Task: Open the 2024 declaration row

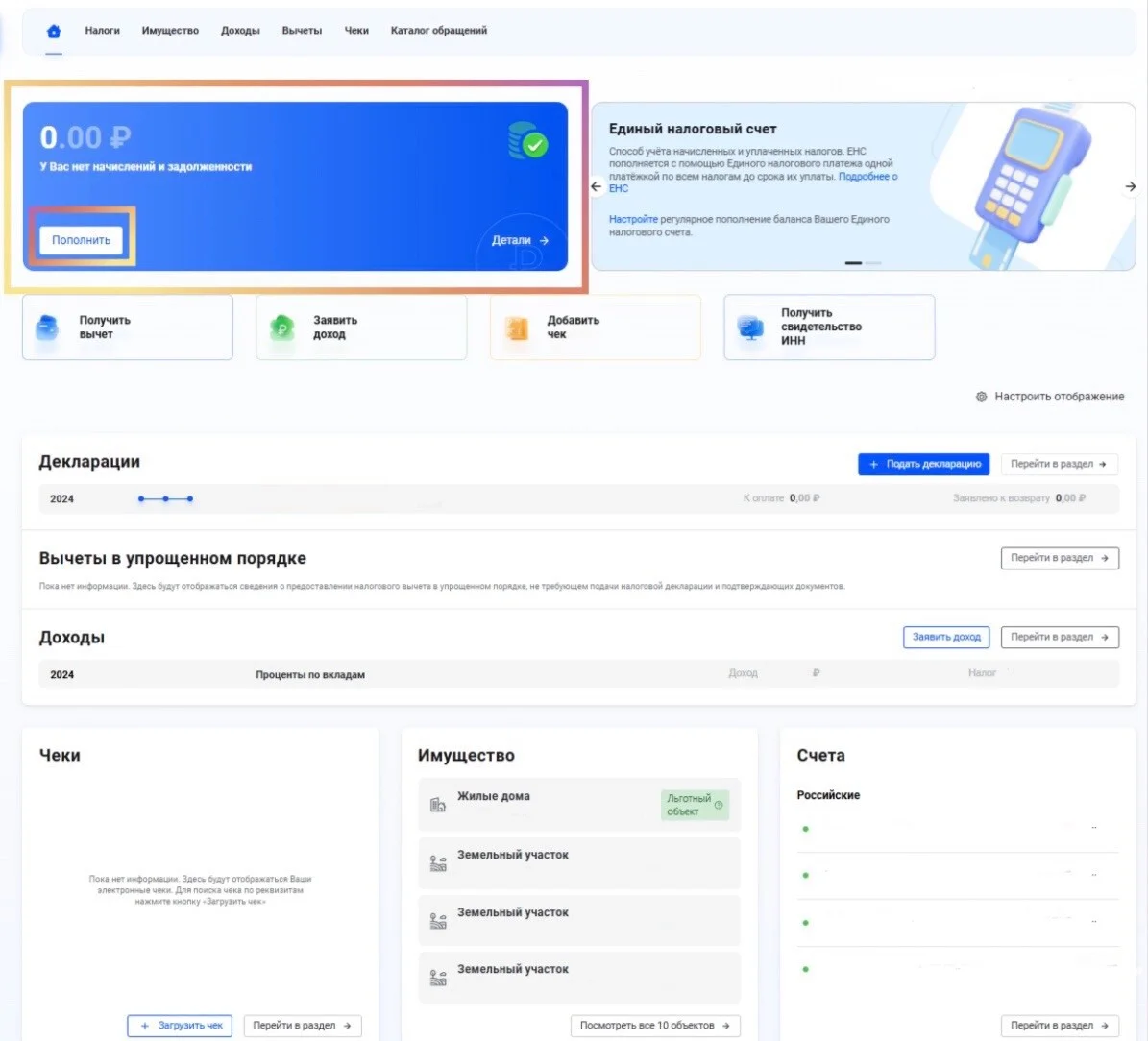Action: coord(578,498)
